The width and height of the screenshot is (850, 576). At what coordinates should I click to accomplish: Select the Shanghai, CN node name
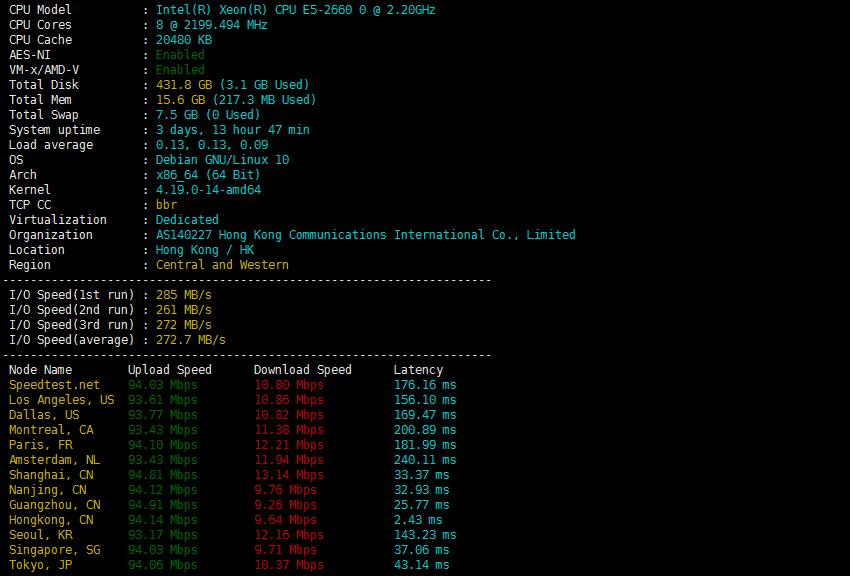coord(51,475)
